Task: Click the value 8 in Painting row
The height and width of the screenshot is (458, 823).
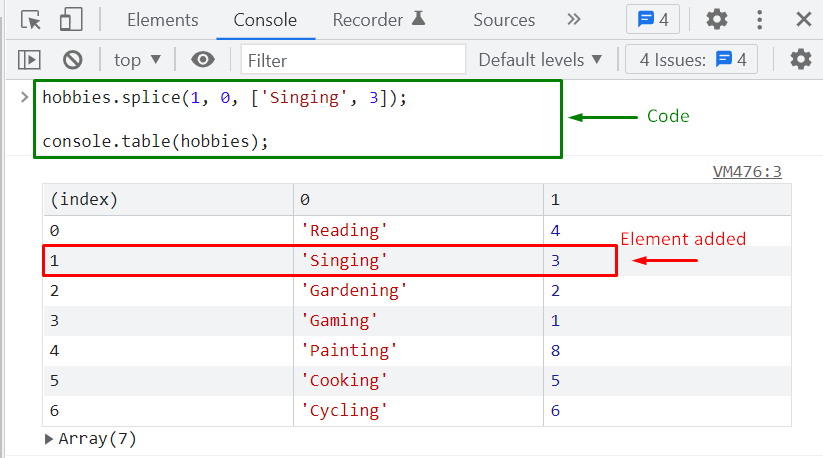Action: (x=555, y=350)
